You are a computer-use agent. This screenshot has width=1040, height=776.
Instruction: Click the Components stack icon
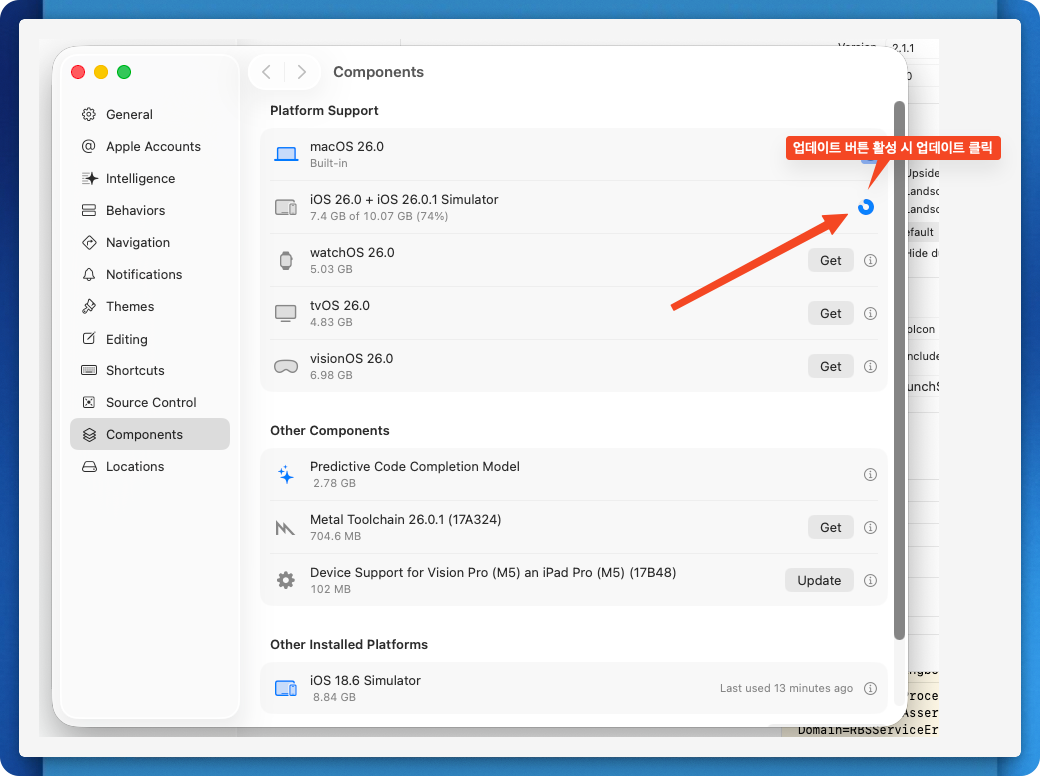coord(89,434)
